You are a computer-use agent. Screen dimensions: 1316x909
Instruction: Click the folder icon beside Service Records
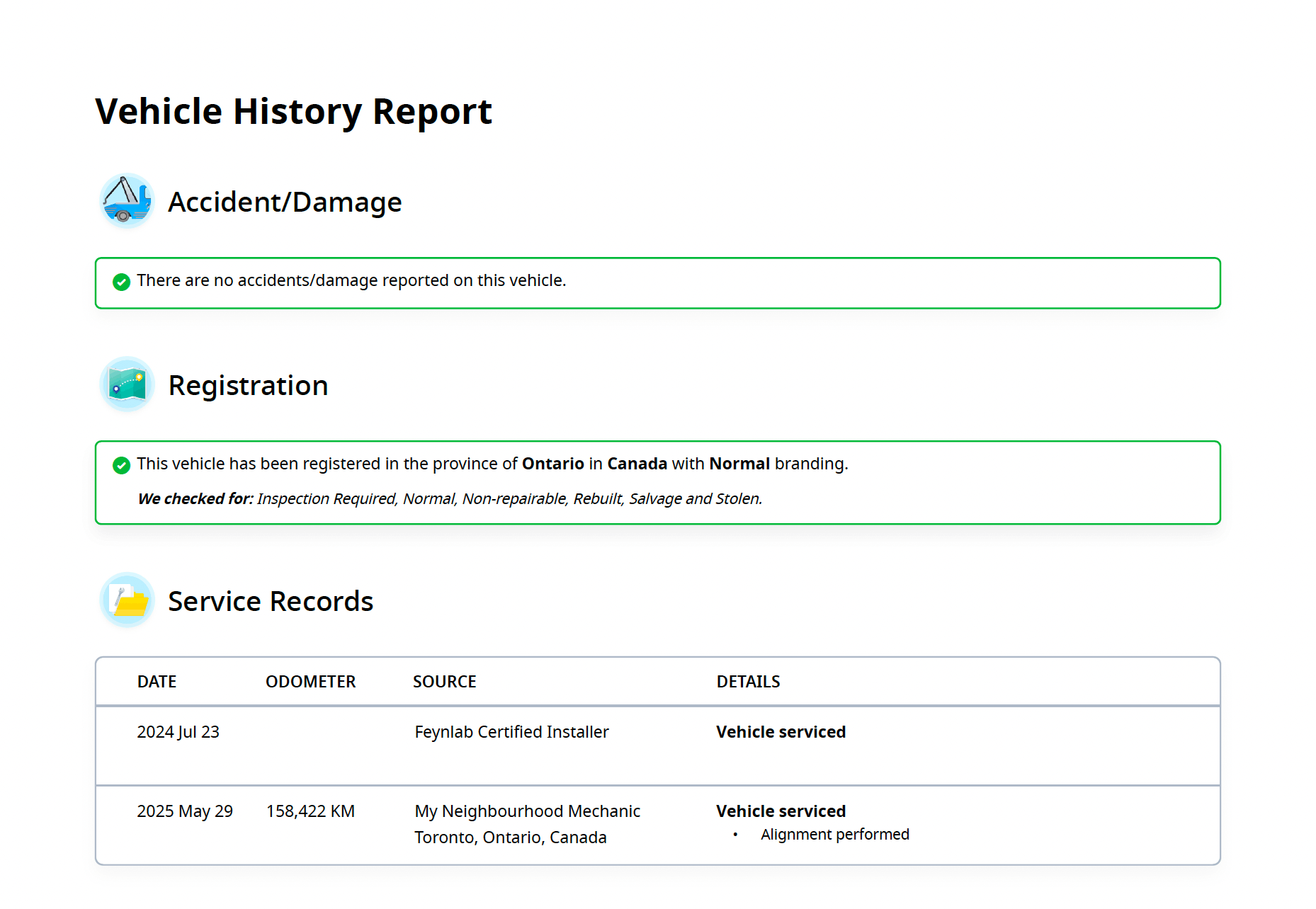[127, 600]
